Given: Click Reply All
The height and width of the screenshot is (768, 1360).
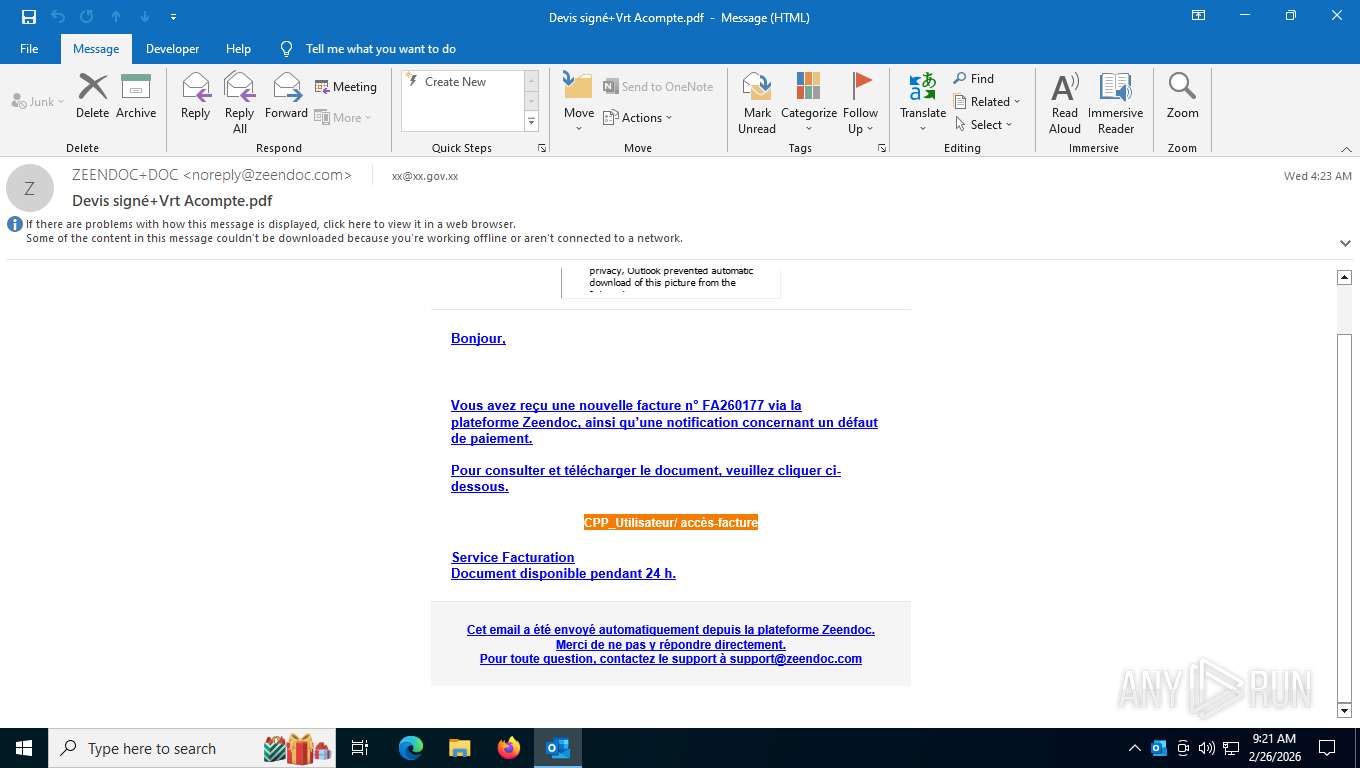Looking at the screenshot, I should 239,103.
